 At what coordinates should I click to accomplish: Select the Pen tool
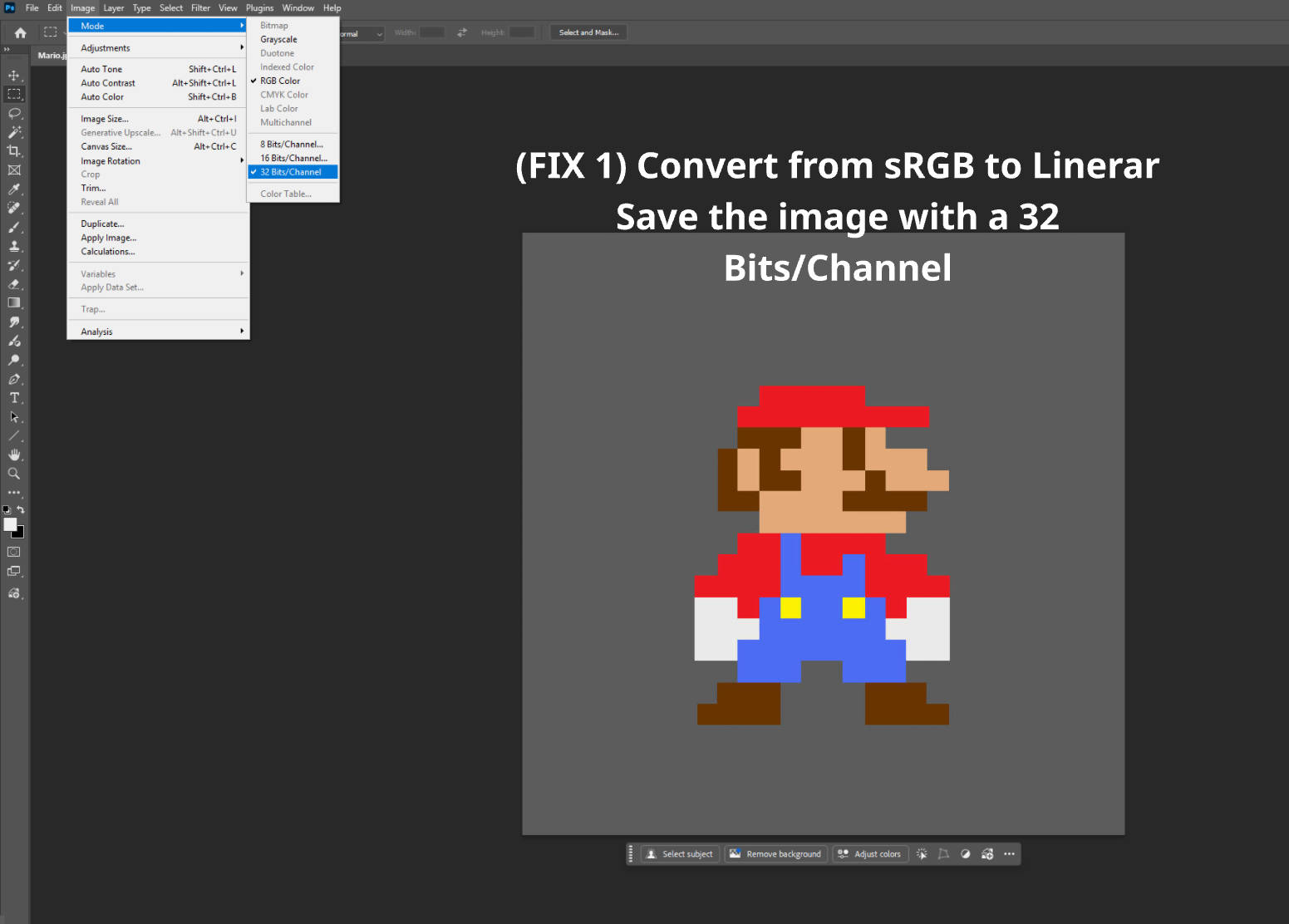point(14,380)
